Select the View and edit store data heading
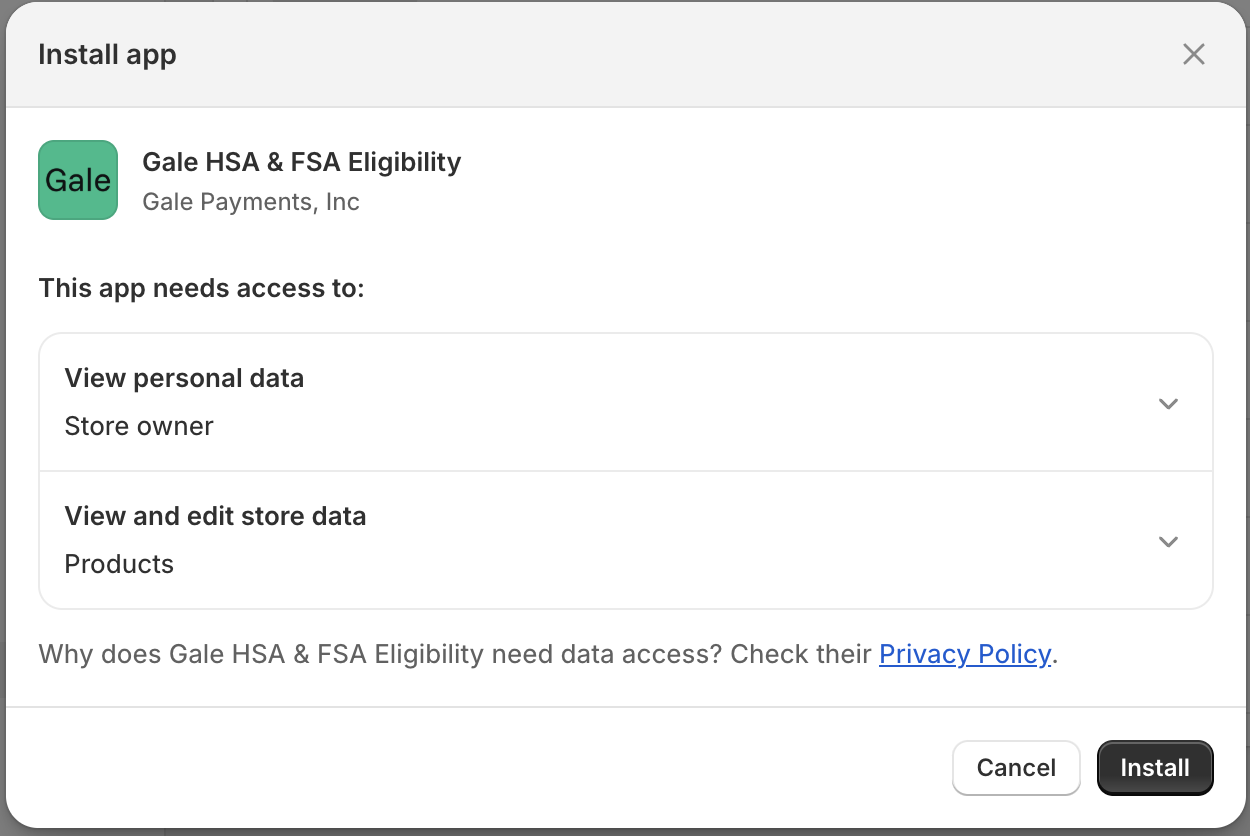This screenshot has width=1250, height=836. pyautogui.click(x=215, y=516)
